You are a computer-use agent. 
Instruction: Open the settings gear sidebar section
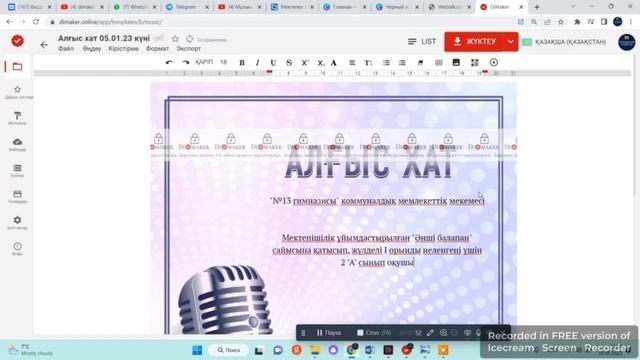pyautogui.click(x=17, y=223)
